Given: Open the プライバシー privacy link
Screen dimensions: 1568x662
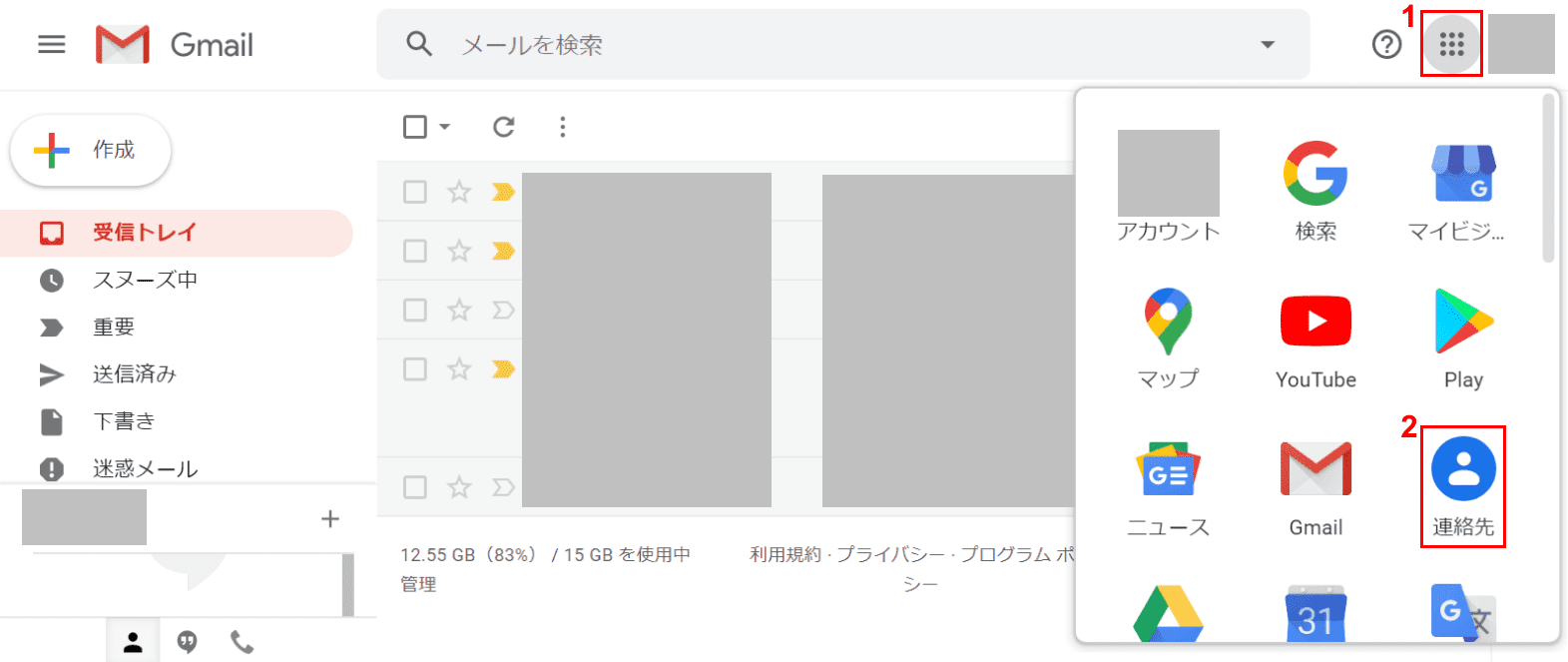Looking at the screenshot, I should [x=890, y=554].
